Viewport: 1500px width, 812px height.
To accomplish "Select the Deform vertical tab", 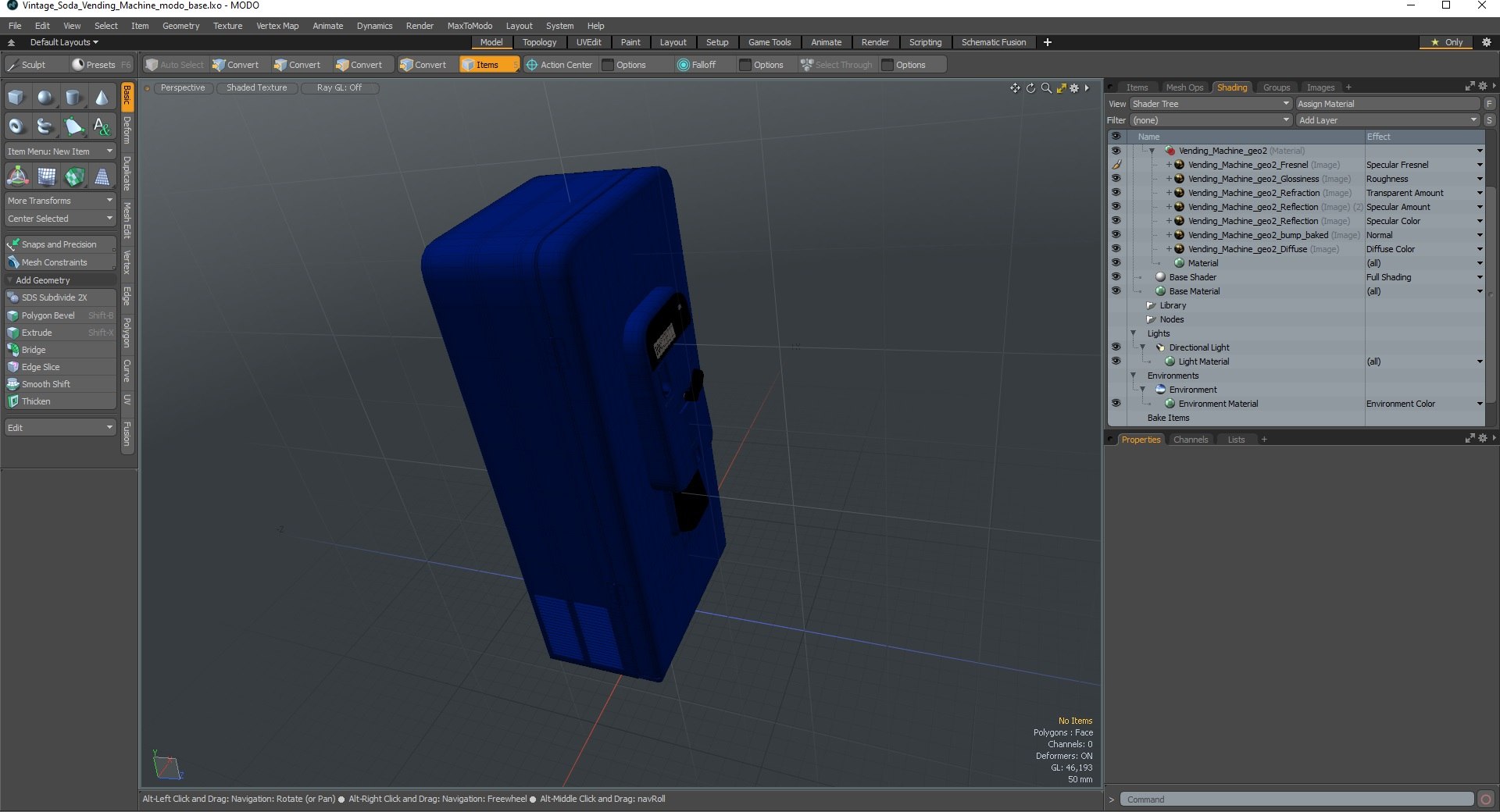I will click(127, 130).
